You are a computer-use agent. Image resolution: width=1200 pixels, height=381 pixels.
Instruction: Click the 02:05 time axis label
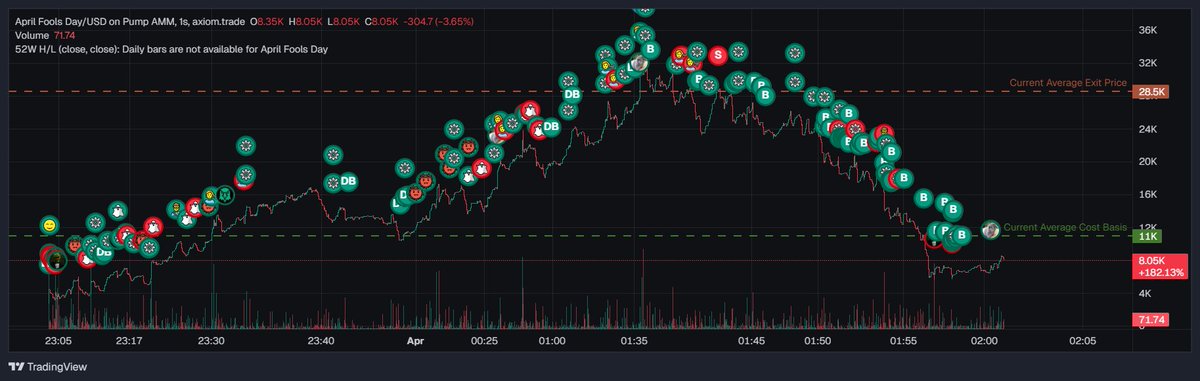tap(1083, 342)
